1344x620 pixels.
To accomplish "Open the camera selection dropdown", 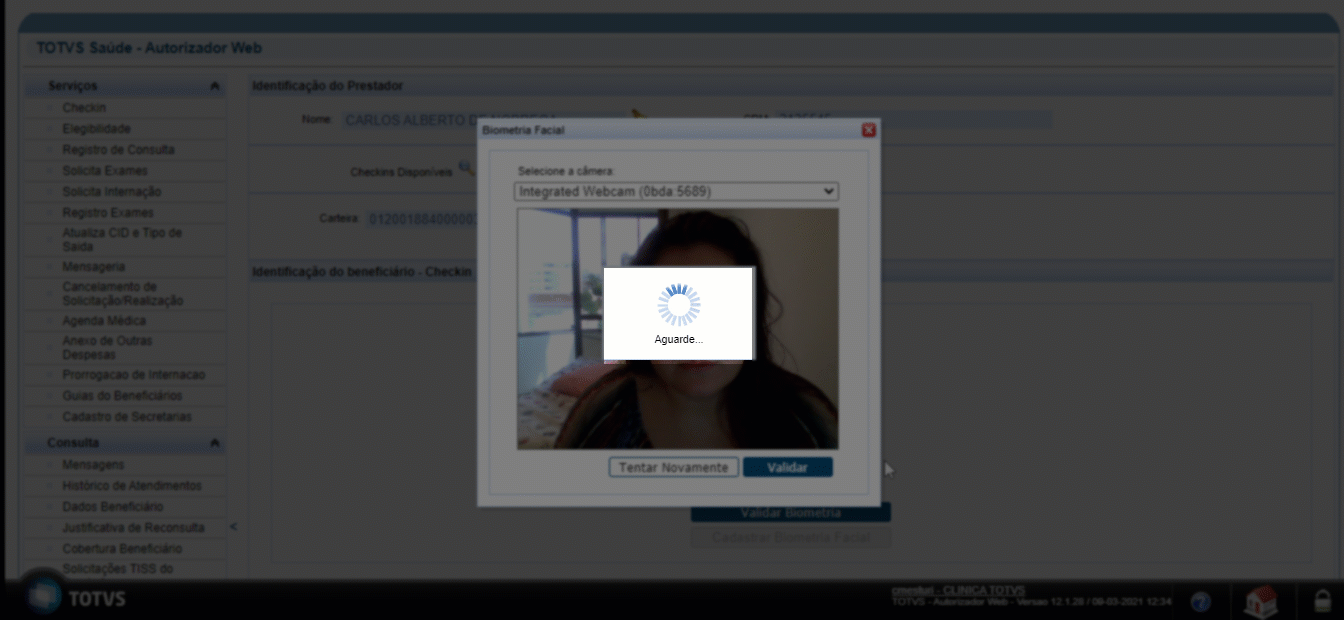I will pyautogui.click(x=677, y=191).
